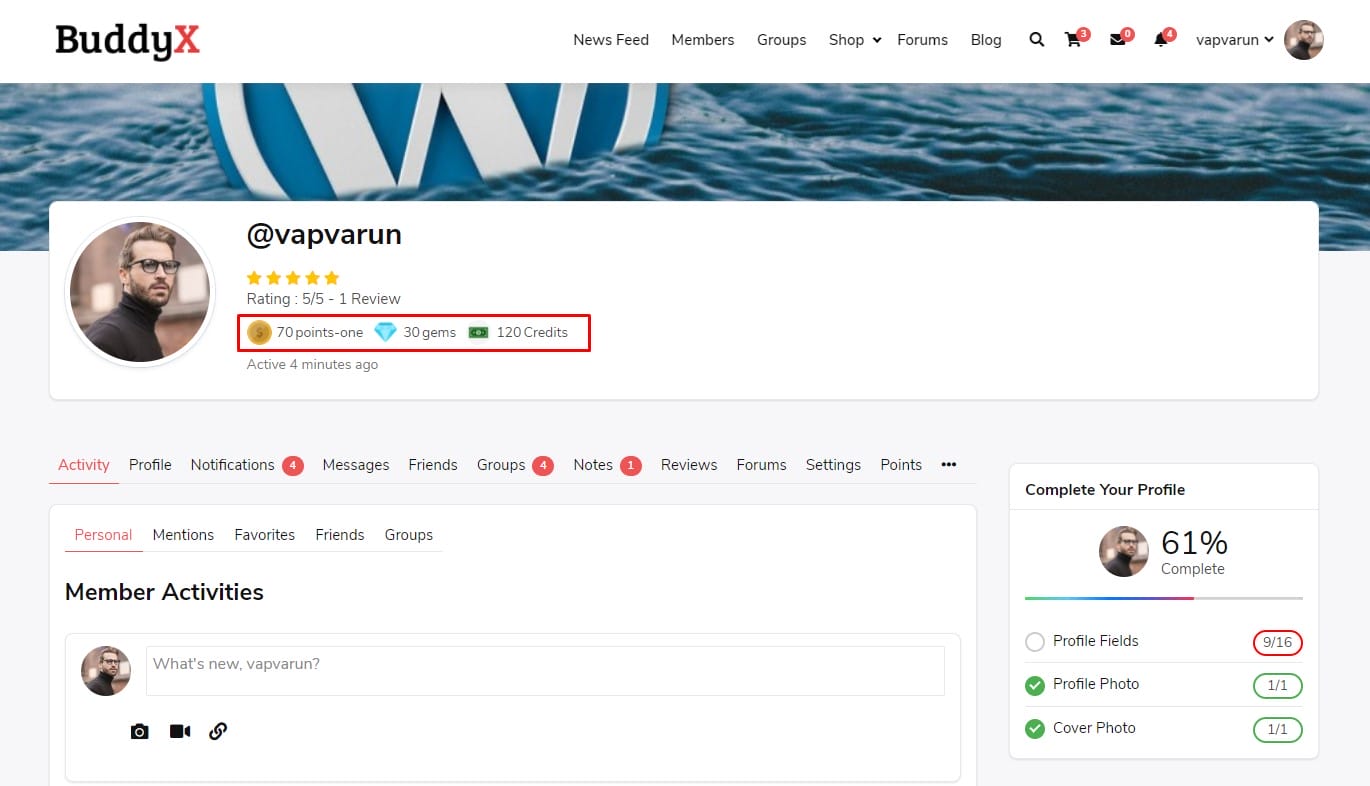Click the Cover Photo green checkmark
1370x786 pixels.
click(1035, 729)
